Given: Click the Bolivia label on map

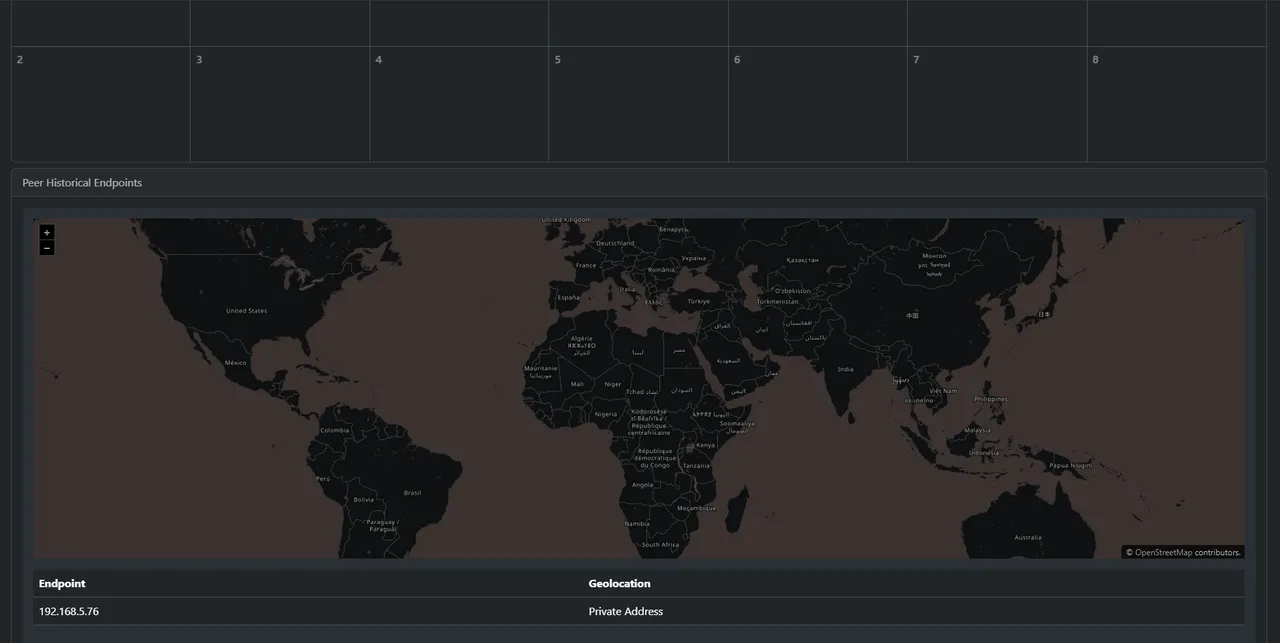Looking at the screenshot, I should [x=363, y=499].
